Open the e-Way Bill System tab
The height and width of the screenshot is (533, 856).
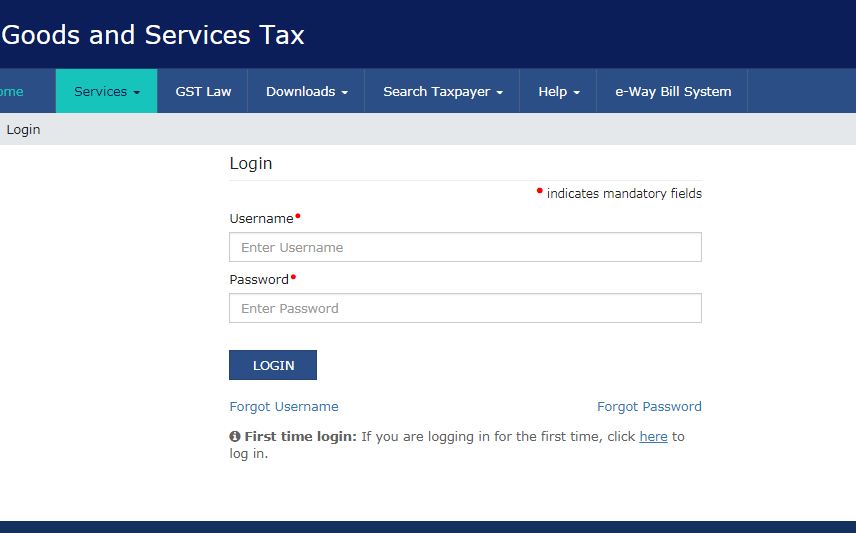(672, 91)
